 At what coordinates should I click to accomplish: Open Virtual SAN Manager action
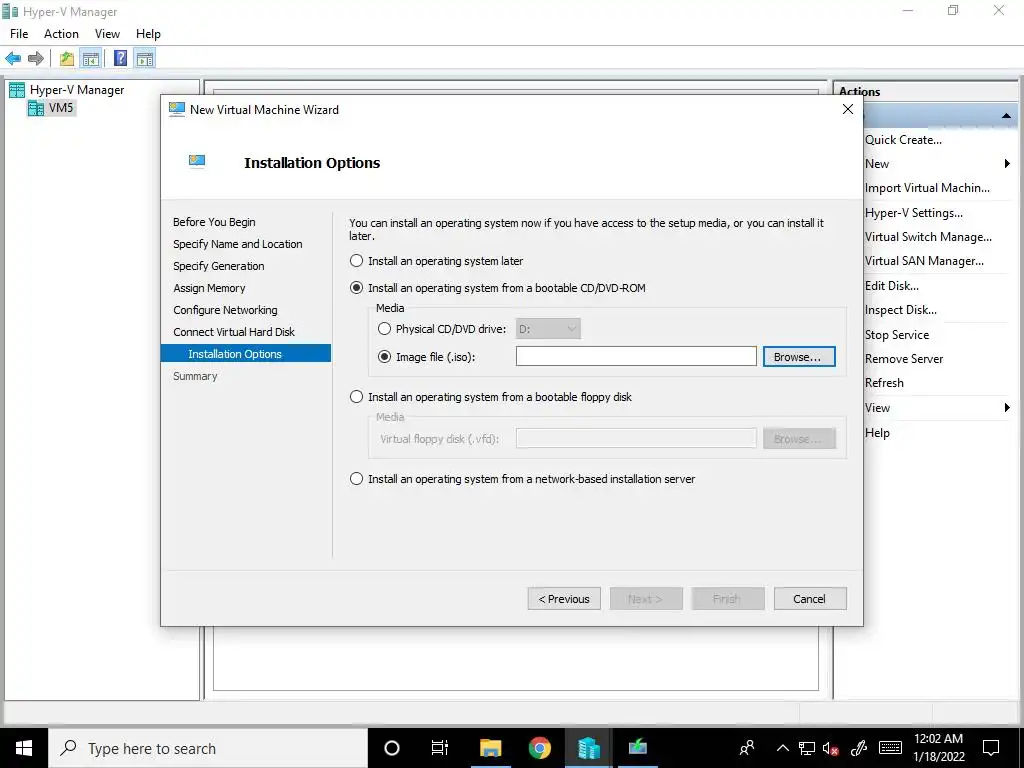tap(924, 261)
